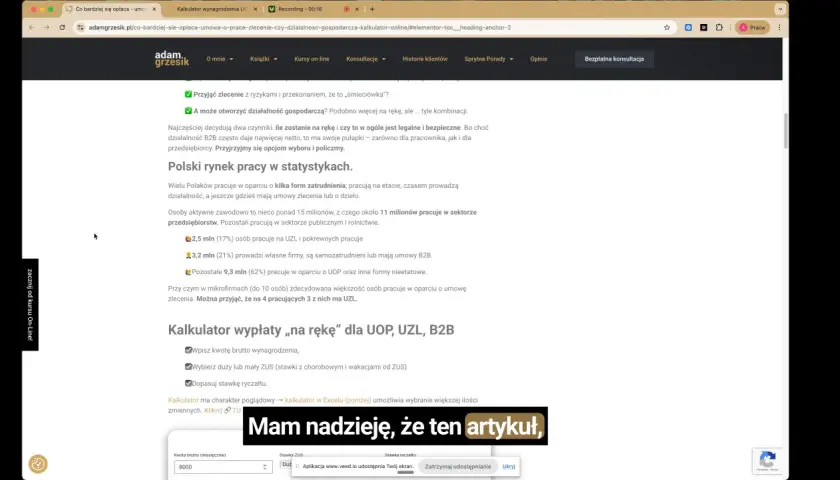Click the browser address bar URL
This screenshot has width=840, height=480.
[x=300, y=27]
